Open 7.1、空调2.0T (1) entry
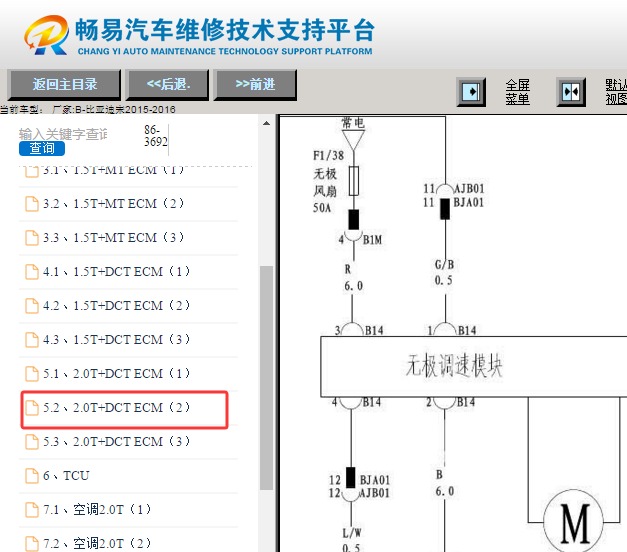 tap(129, 510)
